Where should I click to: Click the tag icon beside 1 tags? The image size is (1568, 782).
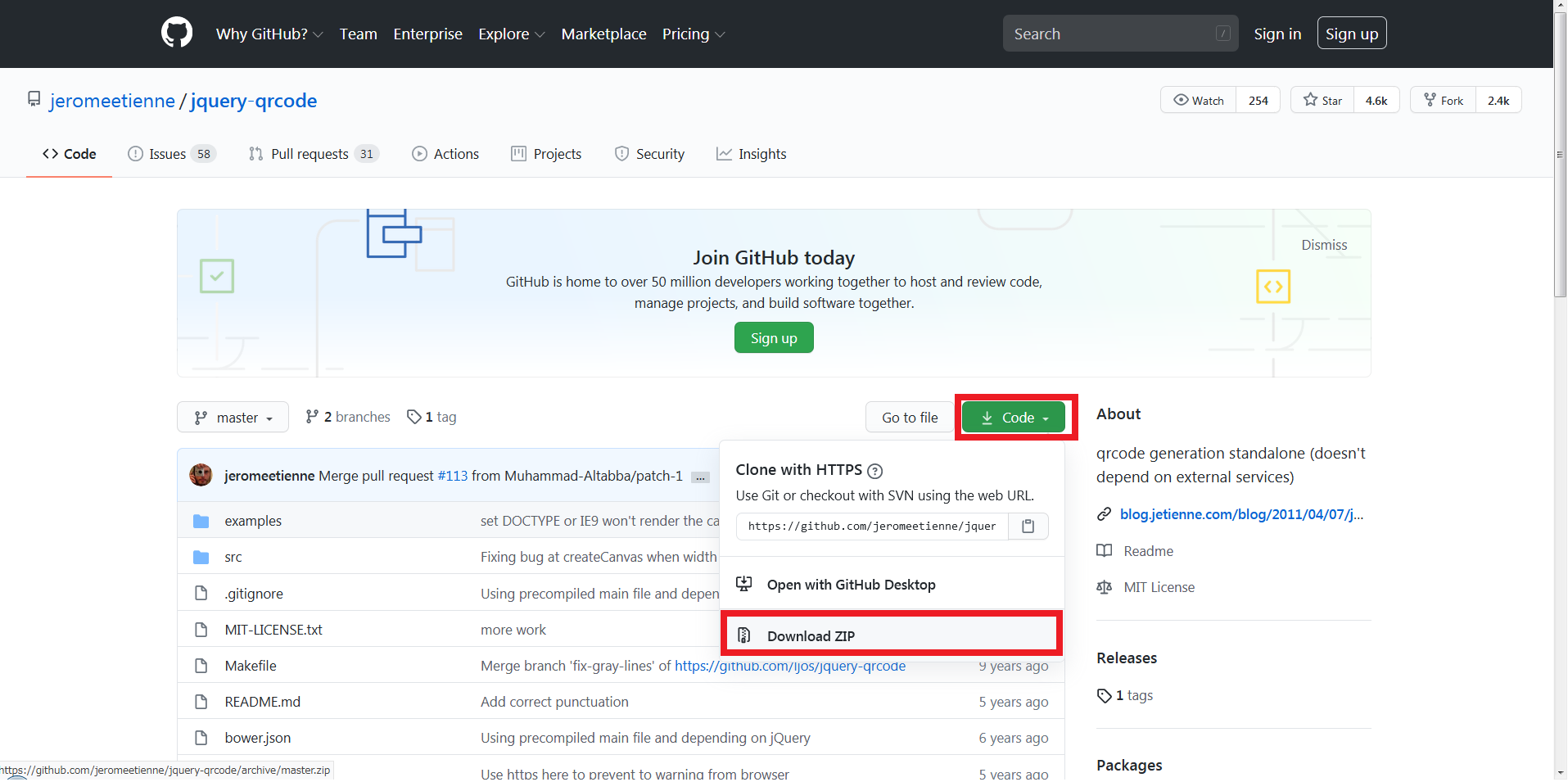click(1105, 695)
